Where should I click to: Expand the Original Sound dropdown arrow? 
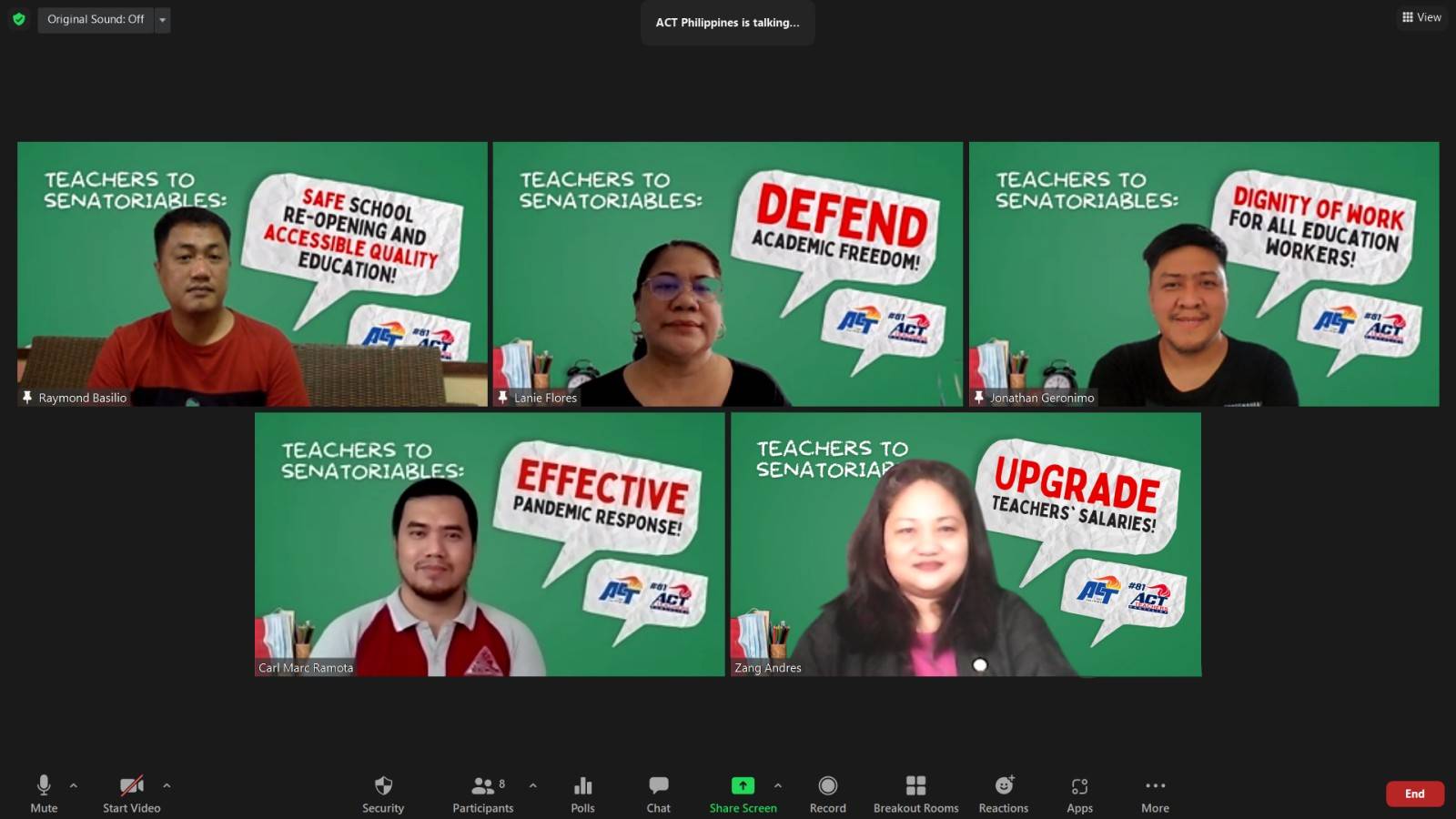[x=163, y=19]
